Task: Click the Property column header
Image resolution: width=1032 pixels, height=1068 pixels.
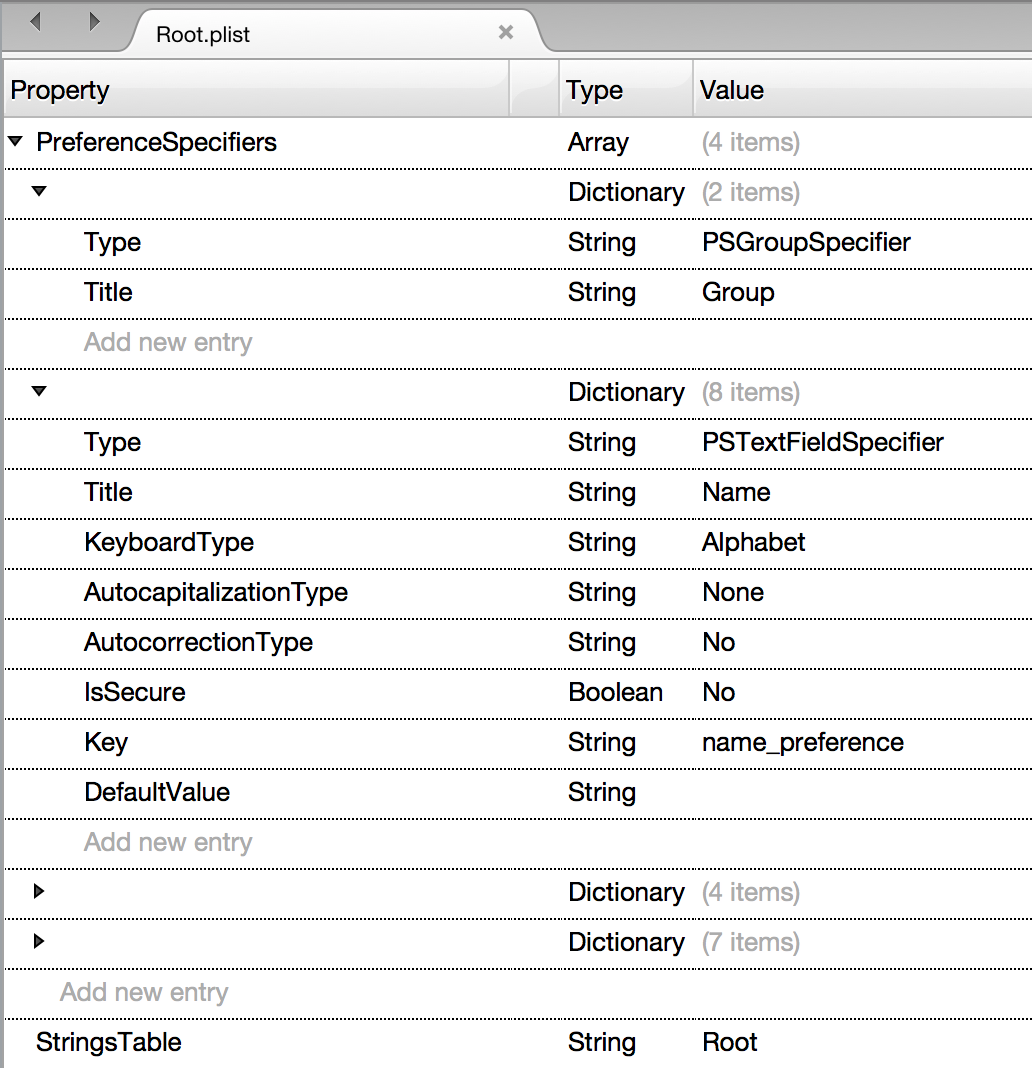Action: 257,89
